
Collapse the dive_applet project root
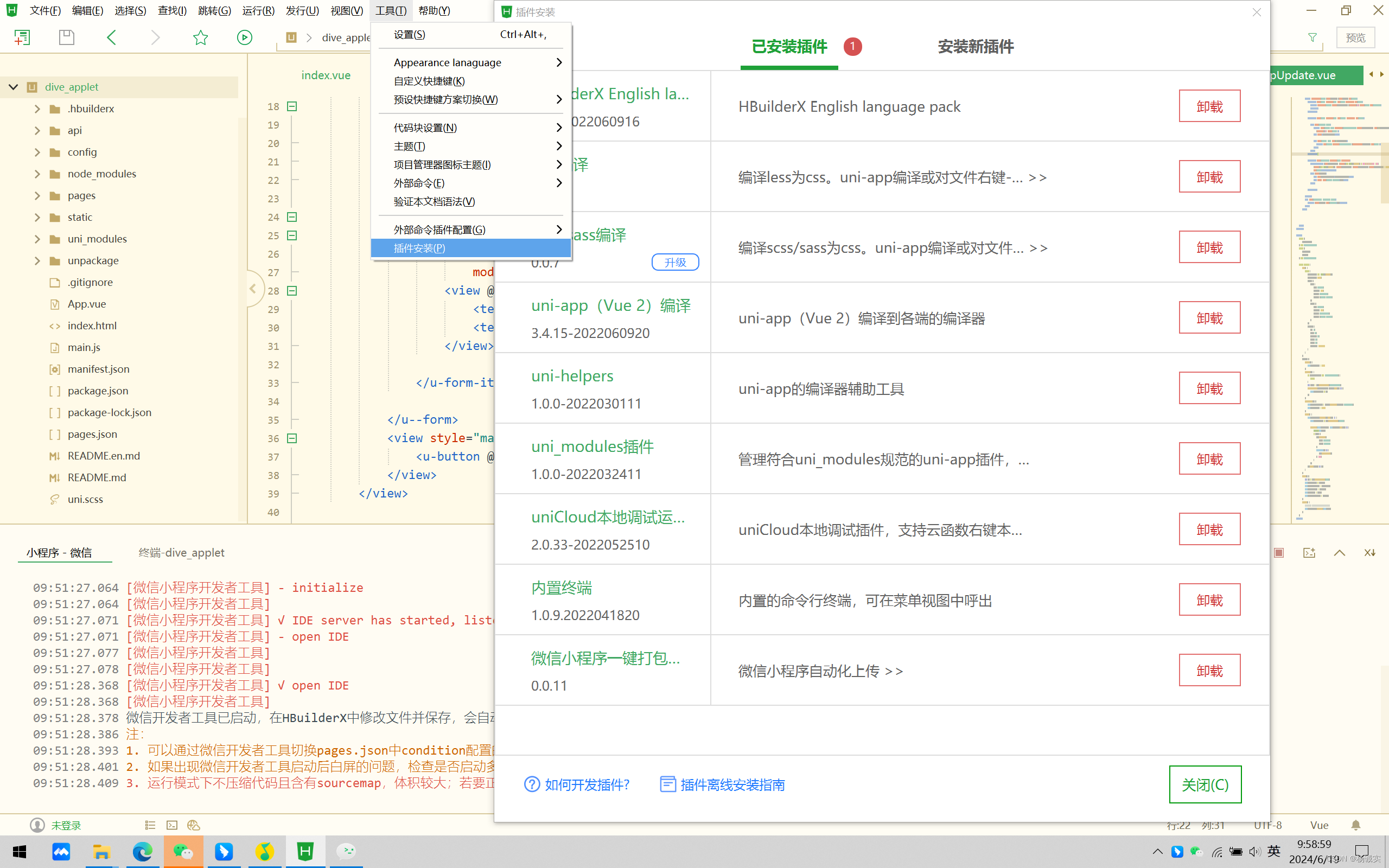13,87
